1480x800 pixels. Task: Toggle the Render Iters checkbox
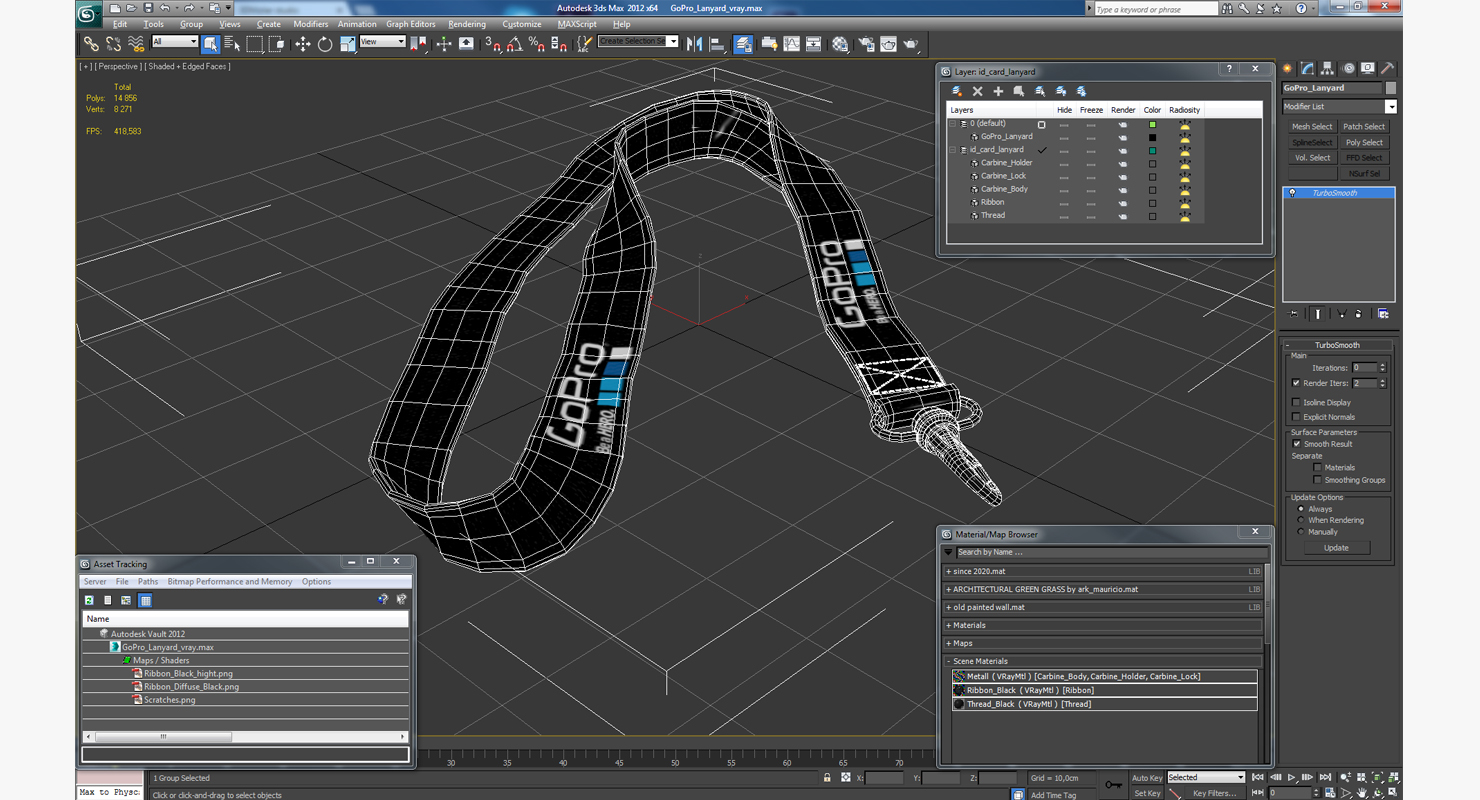coord(1296,383)
